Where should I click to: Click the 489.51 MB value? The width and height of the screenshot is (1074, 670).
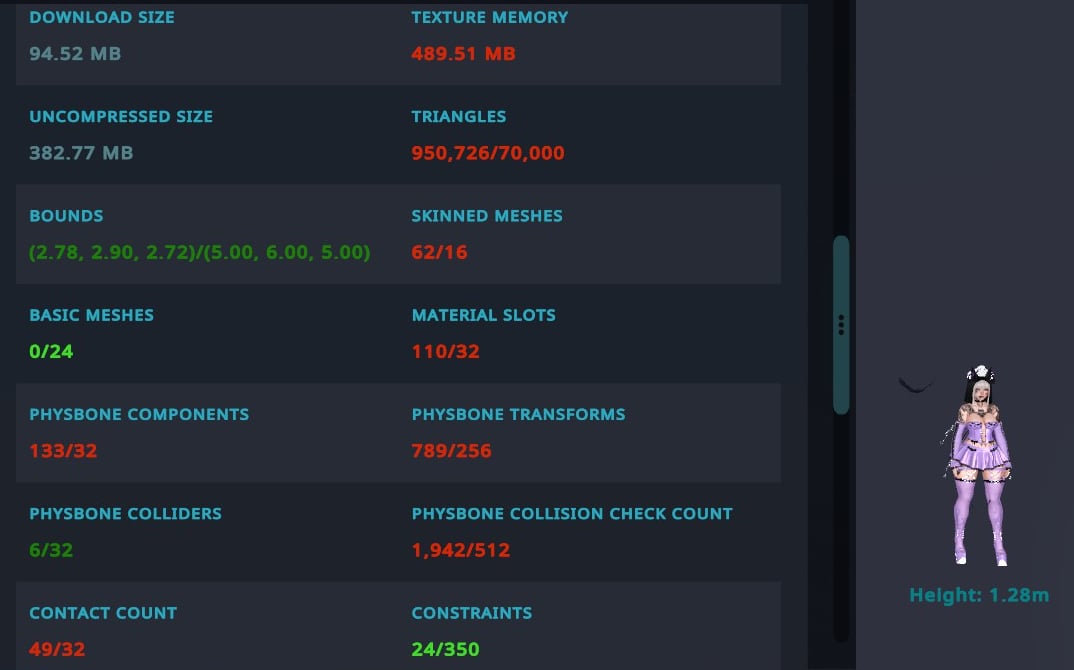[x=463, y=53]
